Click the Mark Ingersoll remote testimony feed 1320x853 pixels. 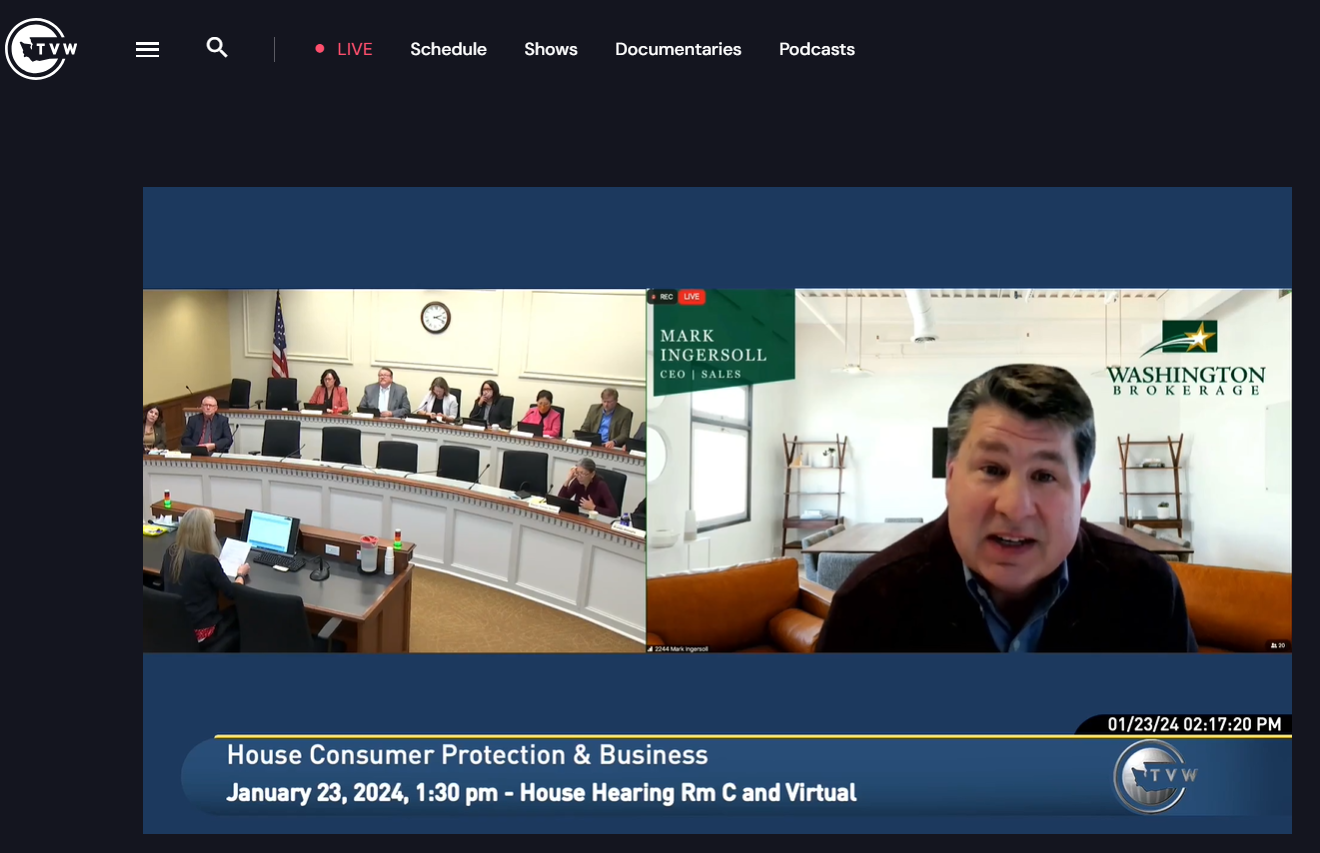coord(969,471)
